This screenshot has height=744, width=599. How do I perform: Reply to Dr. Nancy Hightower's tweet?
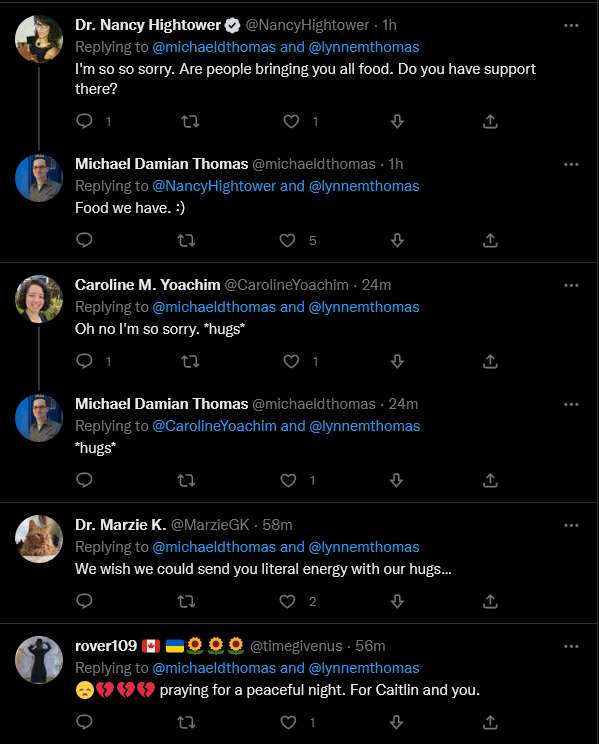tap(84, 121)
